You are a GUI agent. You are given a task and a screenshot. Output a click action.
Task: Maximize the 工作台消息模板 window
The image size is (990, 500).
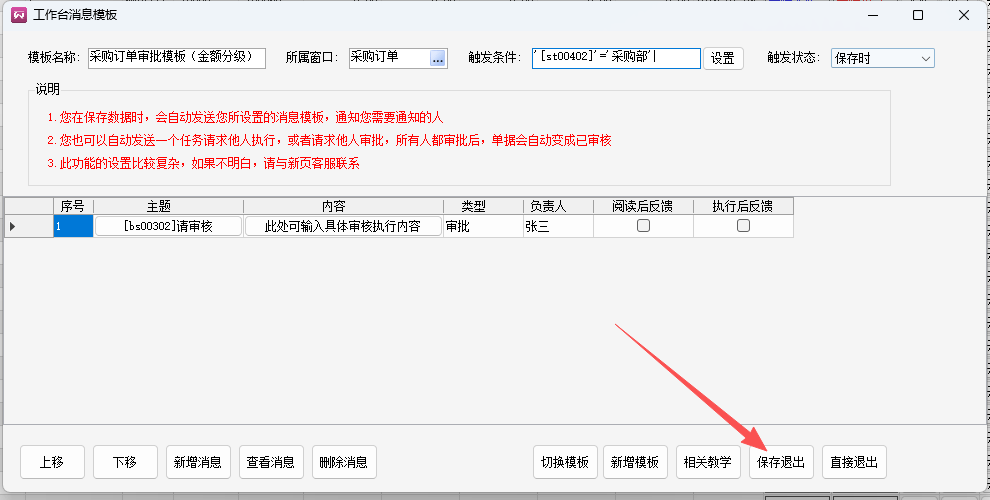[x=917, y=15]
